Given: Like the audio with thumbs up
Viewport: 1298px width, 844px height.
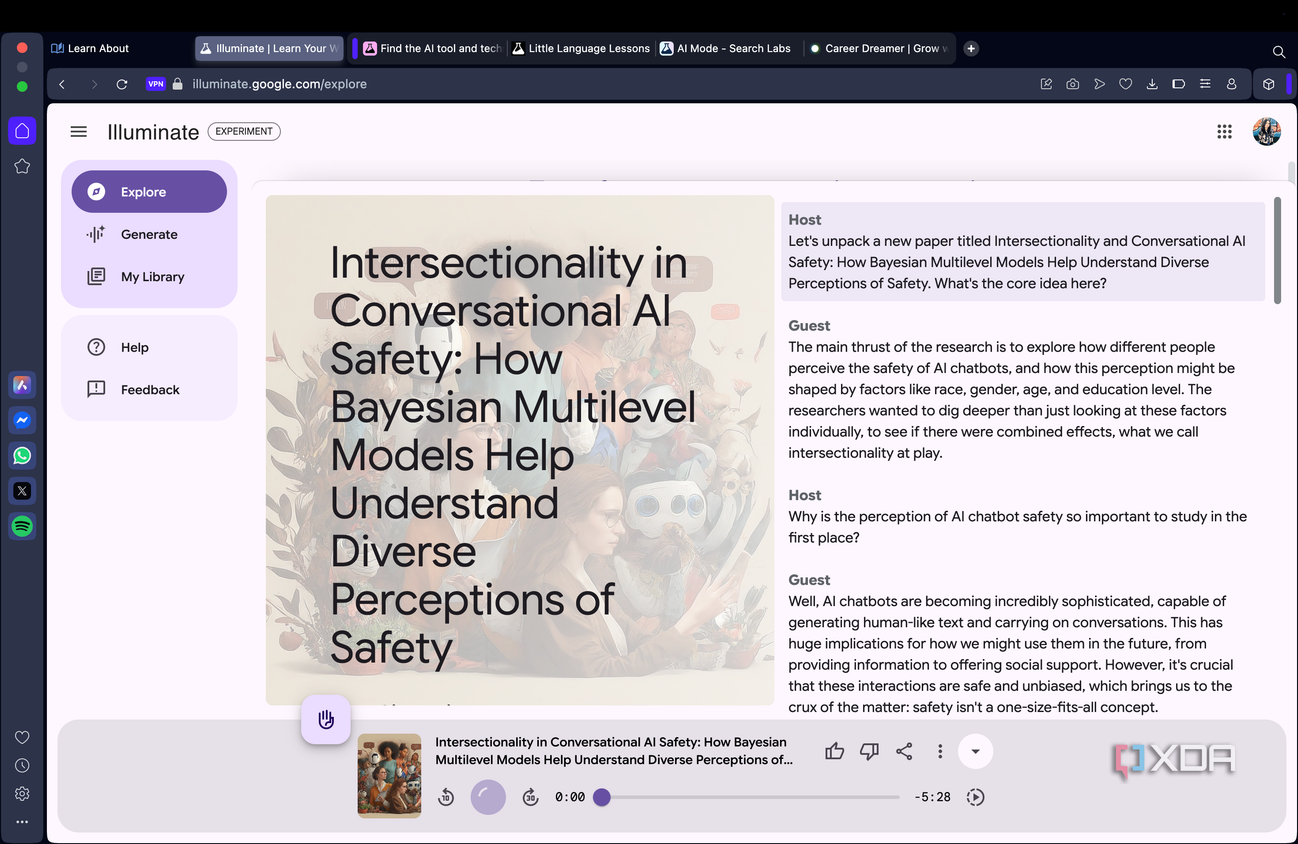Looking at the screenshot, I should point(835,751).
